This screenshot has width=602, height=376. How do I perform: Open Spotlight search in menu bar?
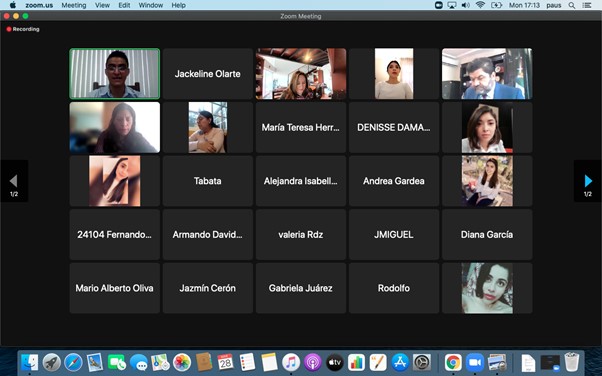click(x=572, y=5)
